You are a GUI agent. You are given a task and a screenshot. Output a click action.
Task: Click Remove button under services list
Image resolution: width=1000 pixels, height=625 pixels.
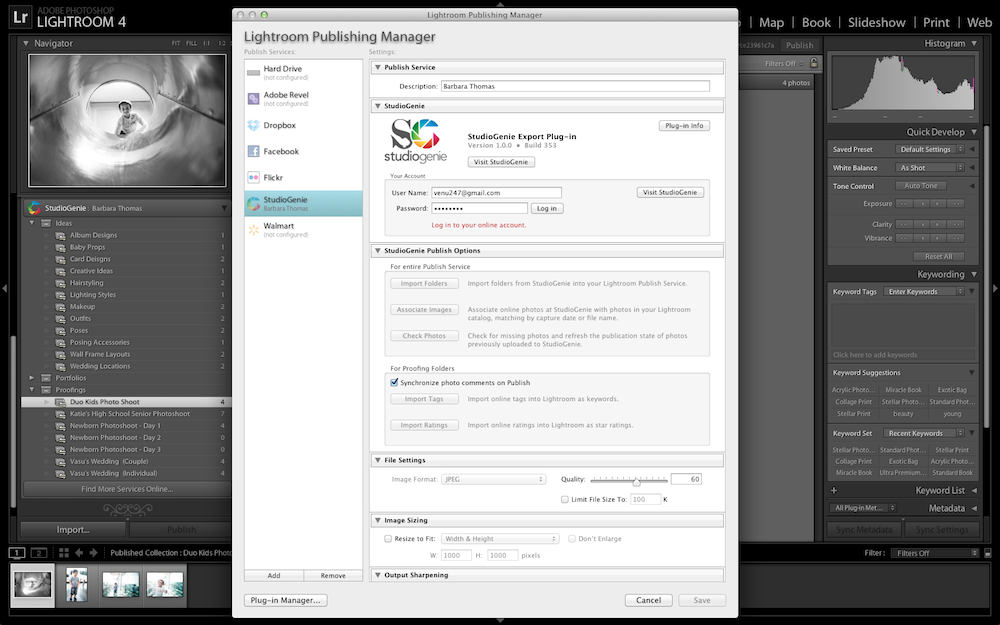pyautogui.click(x=333, y=575)
